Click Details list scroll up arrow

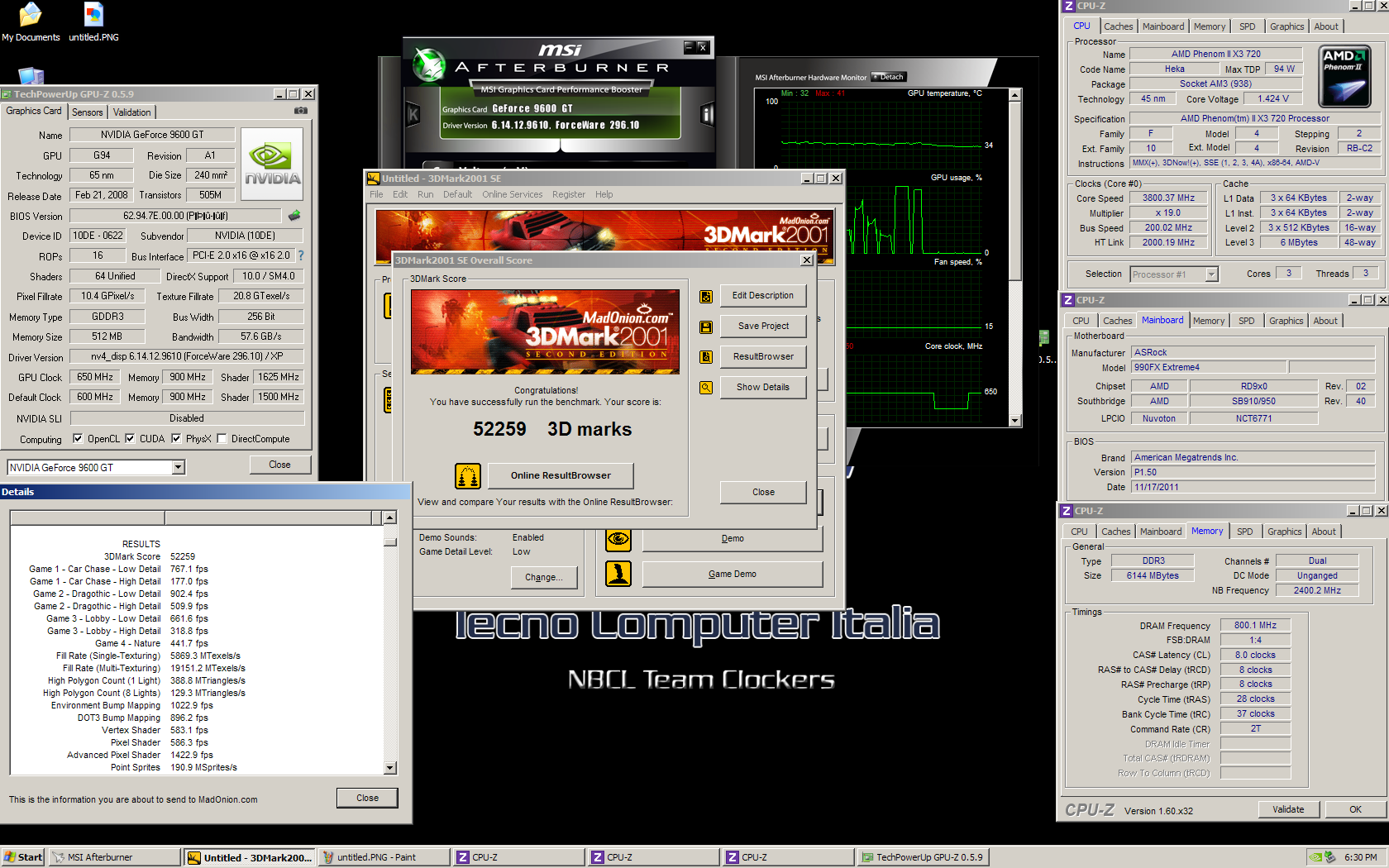(x=390, y=517)
